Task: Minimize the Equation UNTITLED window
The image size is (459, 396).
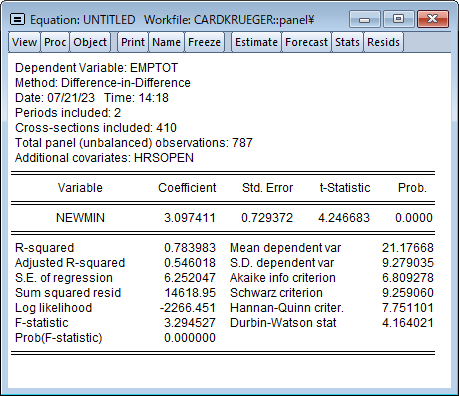Action: 365,19
